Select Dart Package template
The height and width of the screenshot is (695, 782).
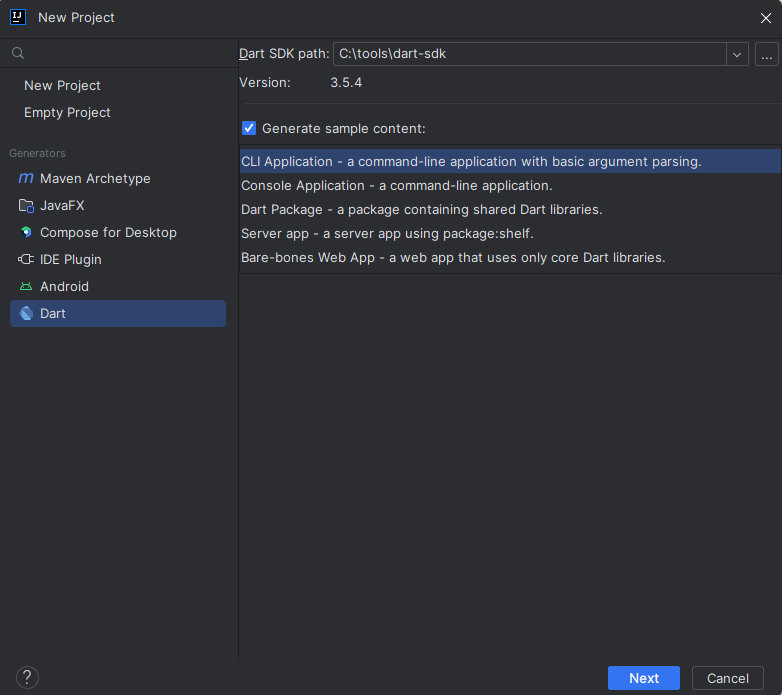[510, 209]
